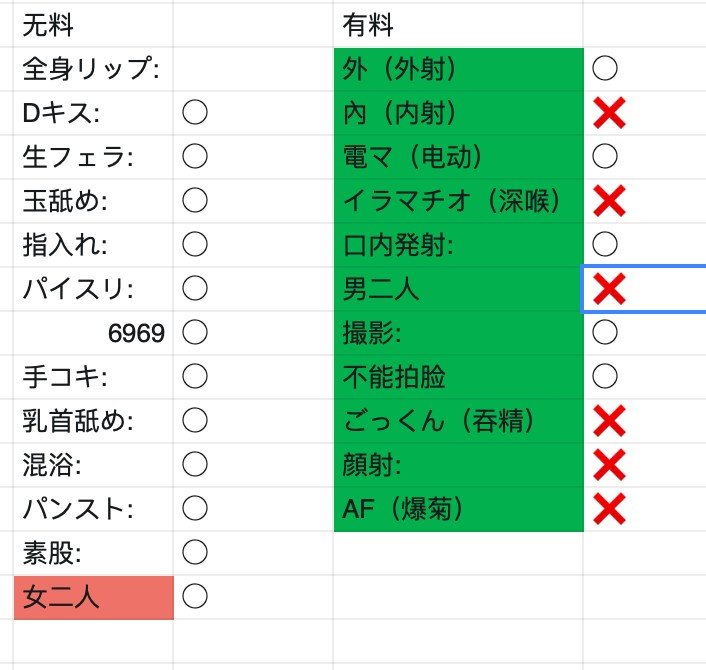706x670 pixels.
Task: Click the circle next to 不能拍脸
Action: (605, 376)
